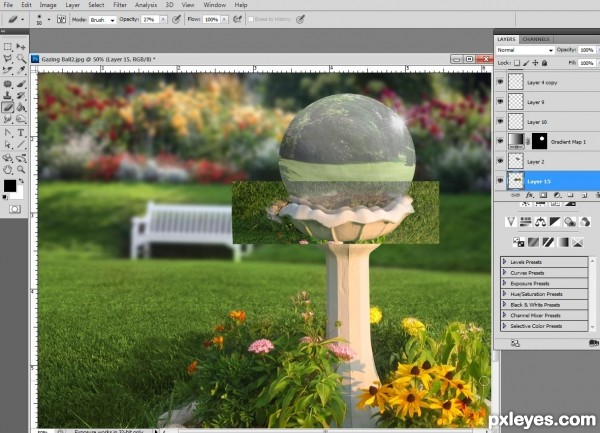Open the brush preset picker arrow
Image resolution: width=600 pixels, height=433 pixels.
[49, 19]
